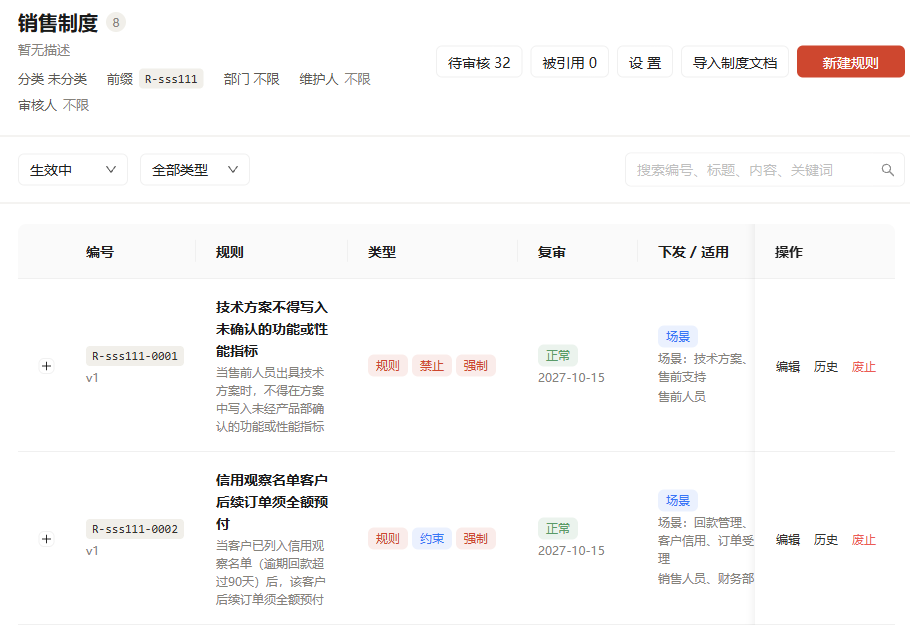This screenshot has width=910, height=625.
Task: Click the 约束 tag in second row
Action: [432, 539]
